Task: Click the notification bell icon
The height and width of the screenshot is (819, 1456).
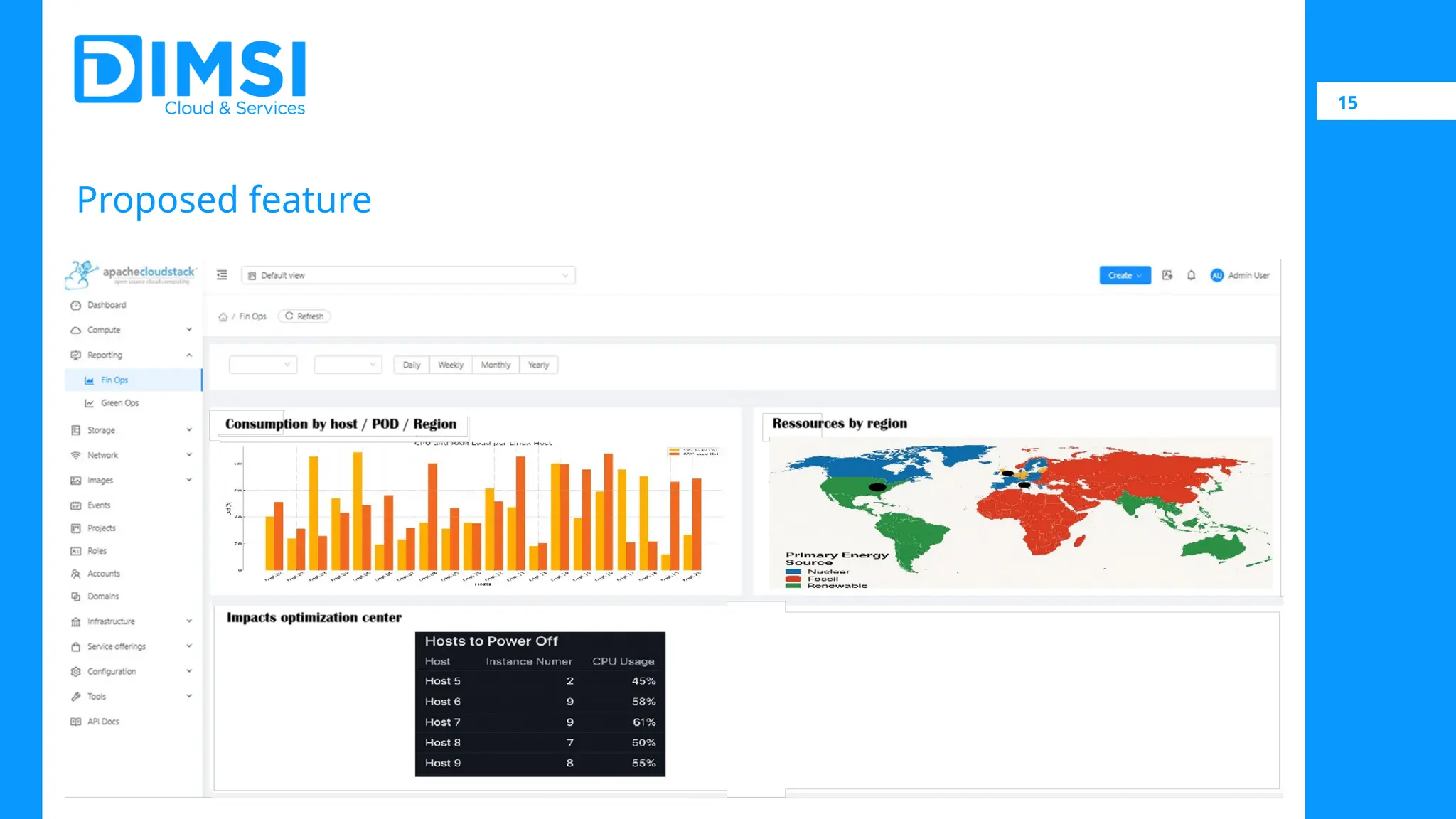Action: click(1191, 275)
